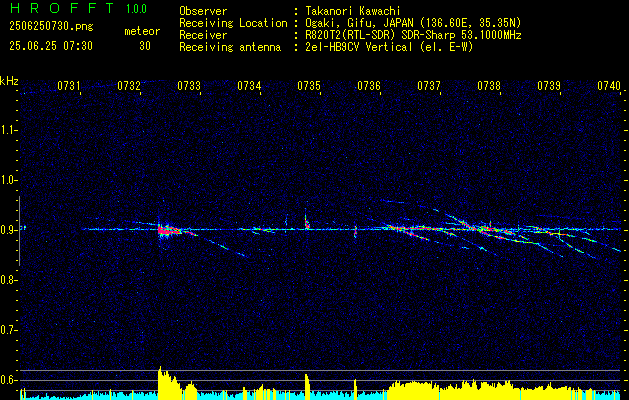
Task: Click the Ogaki, Gifu, JAPAN location text
Action: tap(413, 23)
